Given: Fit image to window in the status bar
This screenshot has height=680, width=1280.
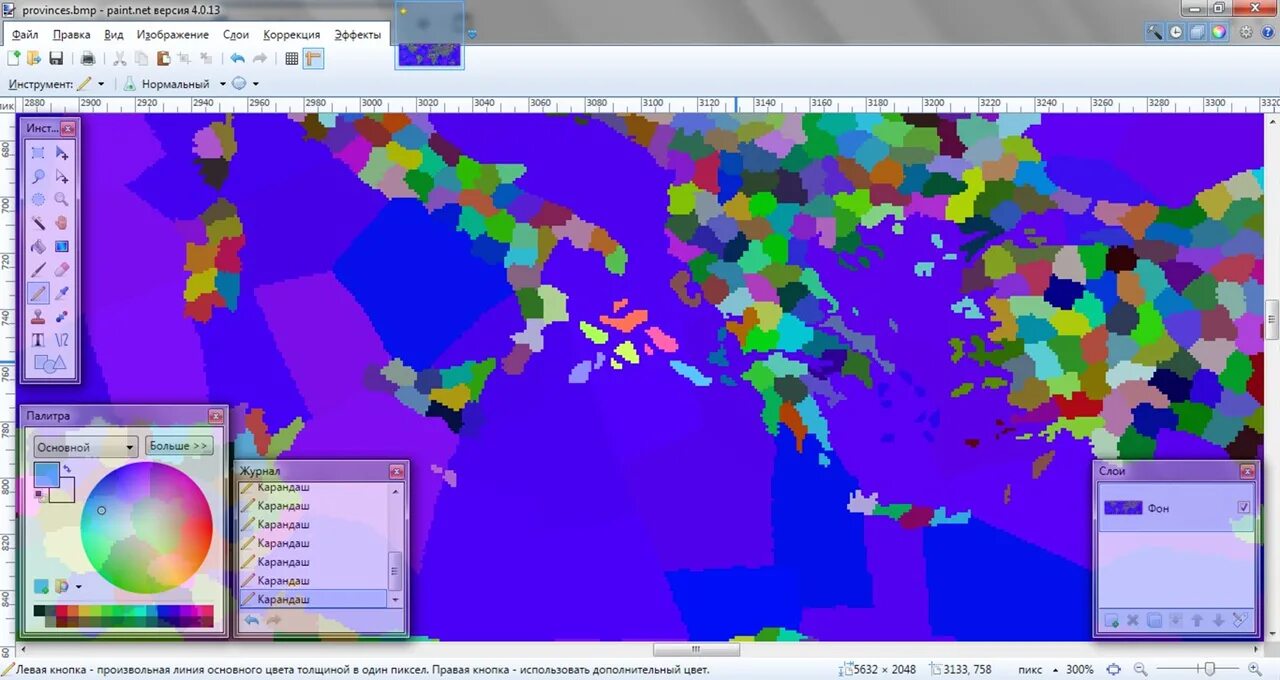Looking at the screenshot, I should pyautogui.click(x=1113, y=669).
